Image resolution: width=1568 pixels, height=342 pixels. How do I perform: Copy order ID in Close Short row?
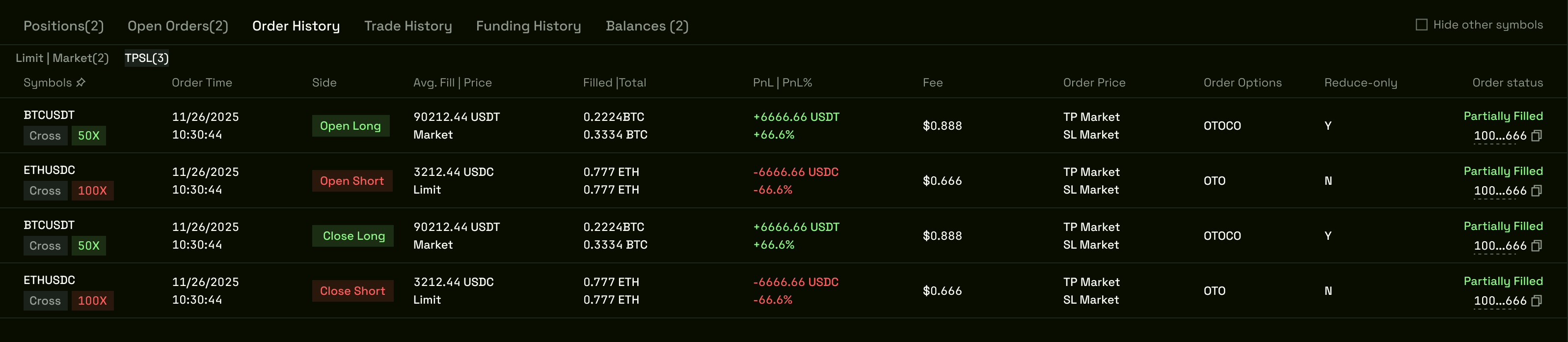[x=1537, y=301]
